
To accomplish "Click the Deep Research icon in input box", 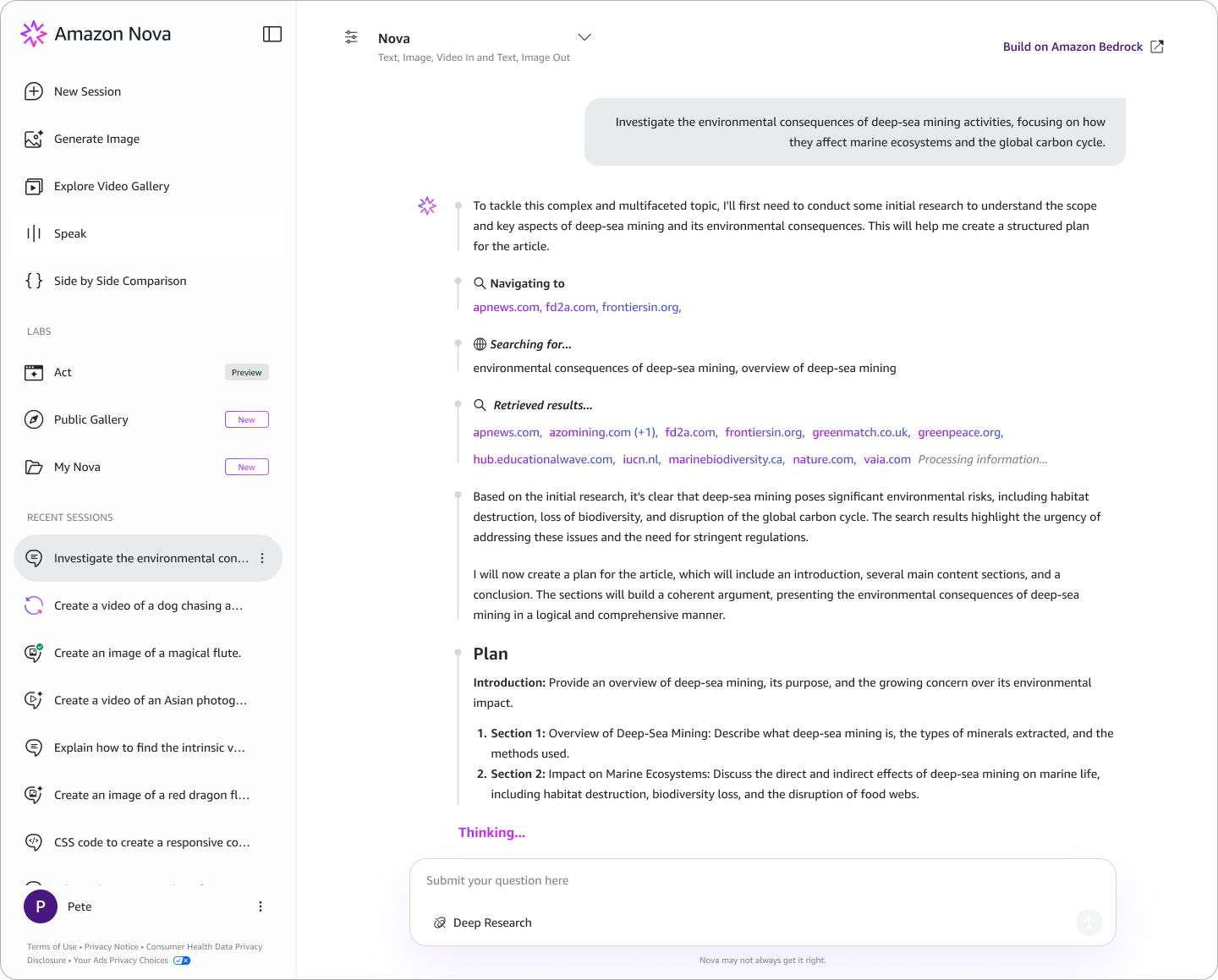I will pos(440,923).
